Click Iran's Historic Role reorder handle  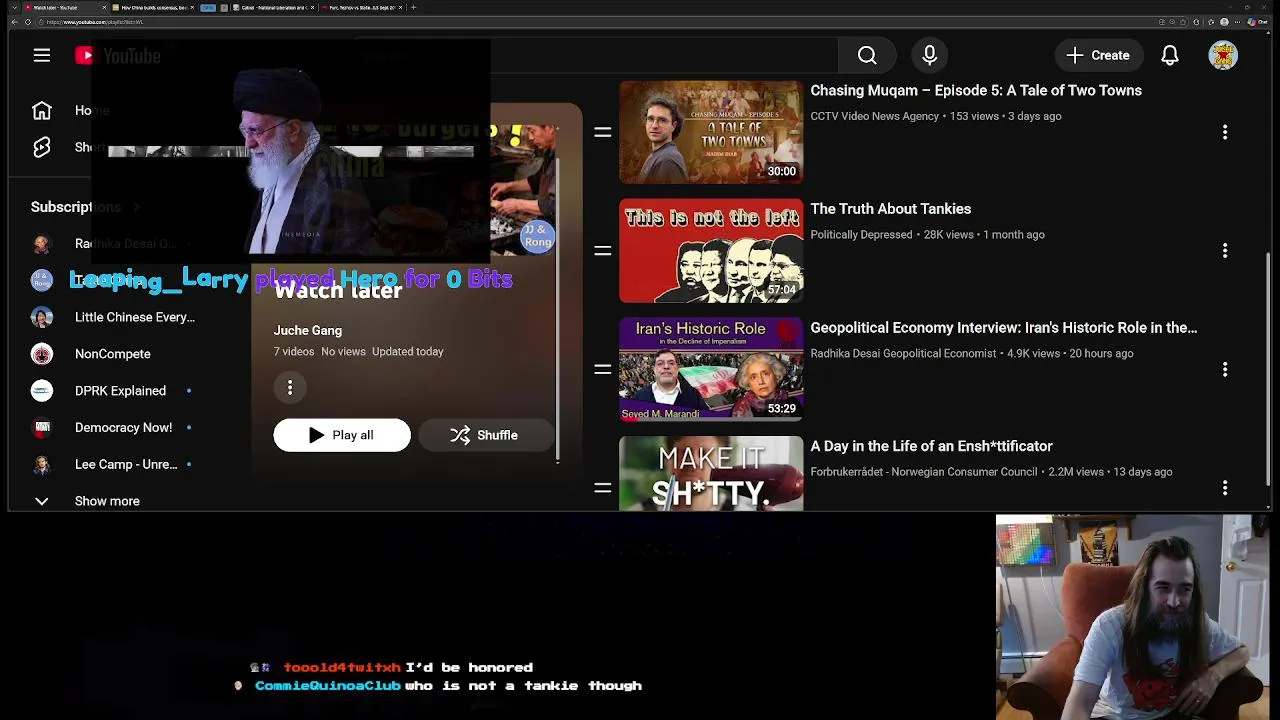pos(603,369)
